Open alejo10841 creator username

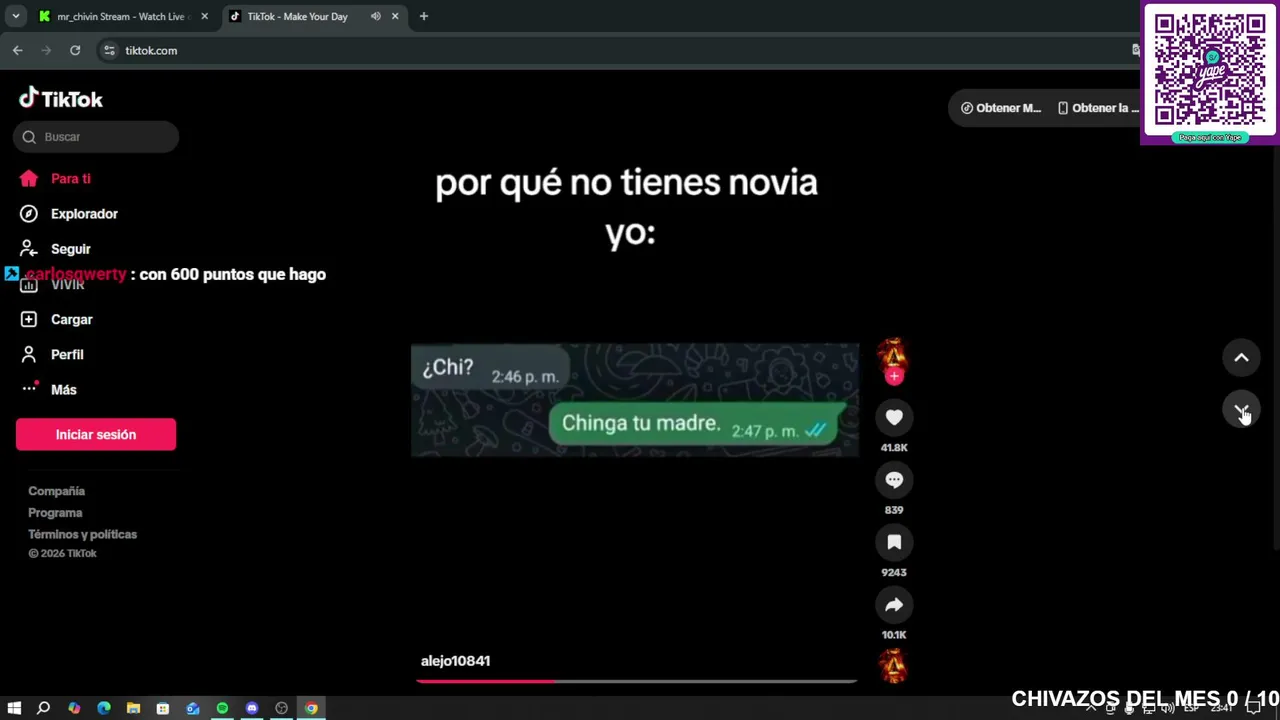[x=455, y=661]
